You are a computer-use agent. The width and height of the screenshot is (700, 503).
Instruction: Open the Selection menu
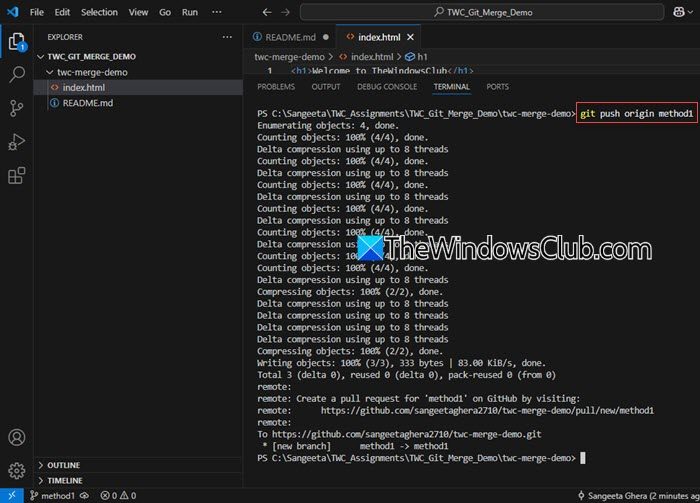[x=99, y=12]
